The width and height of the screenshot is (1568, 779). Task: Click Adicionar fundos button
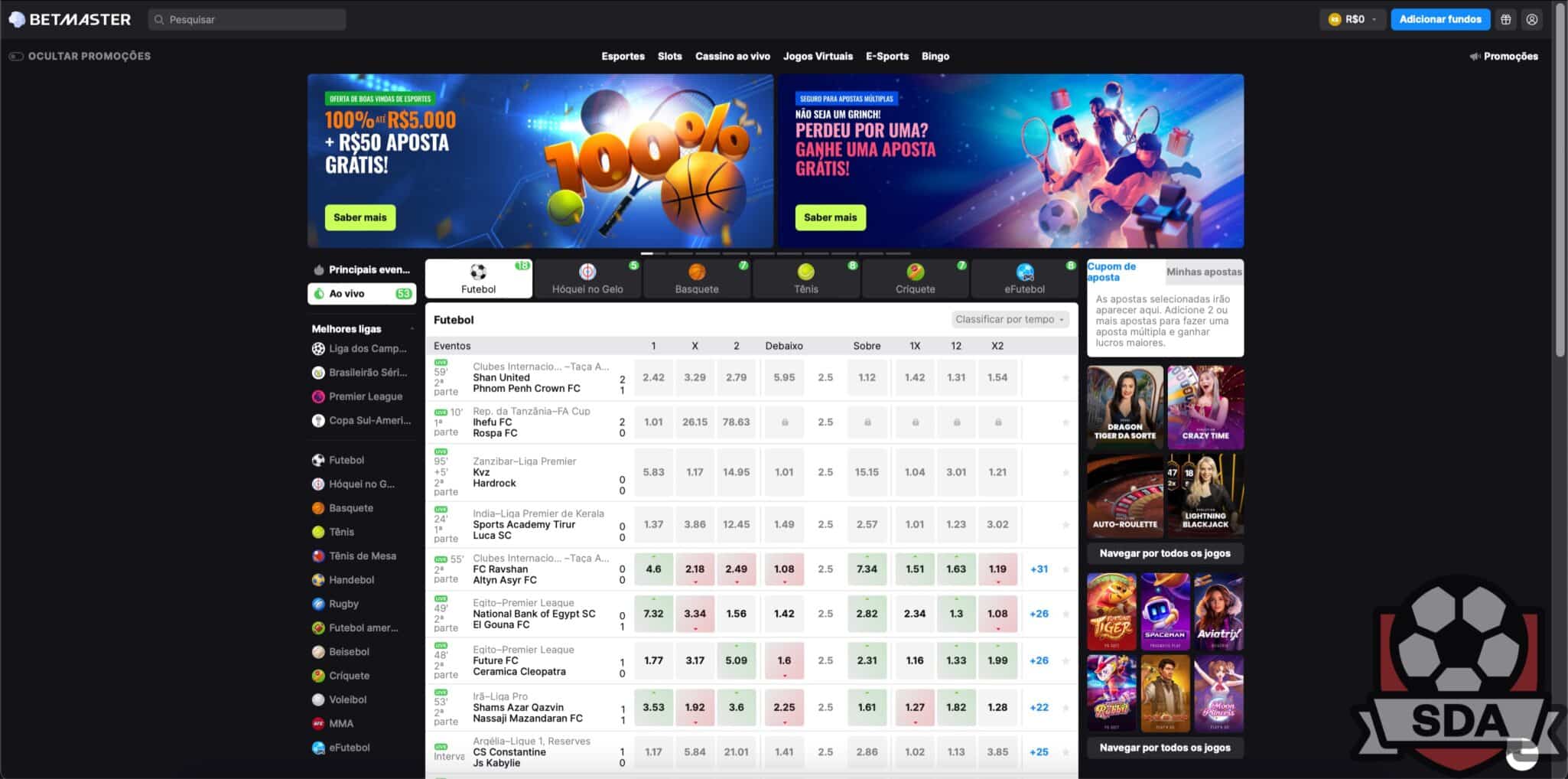(1440, 20)
